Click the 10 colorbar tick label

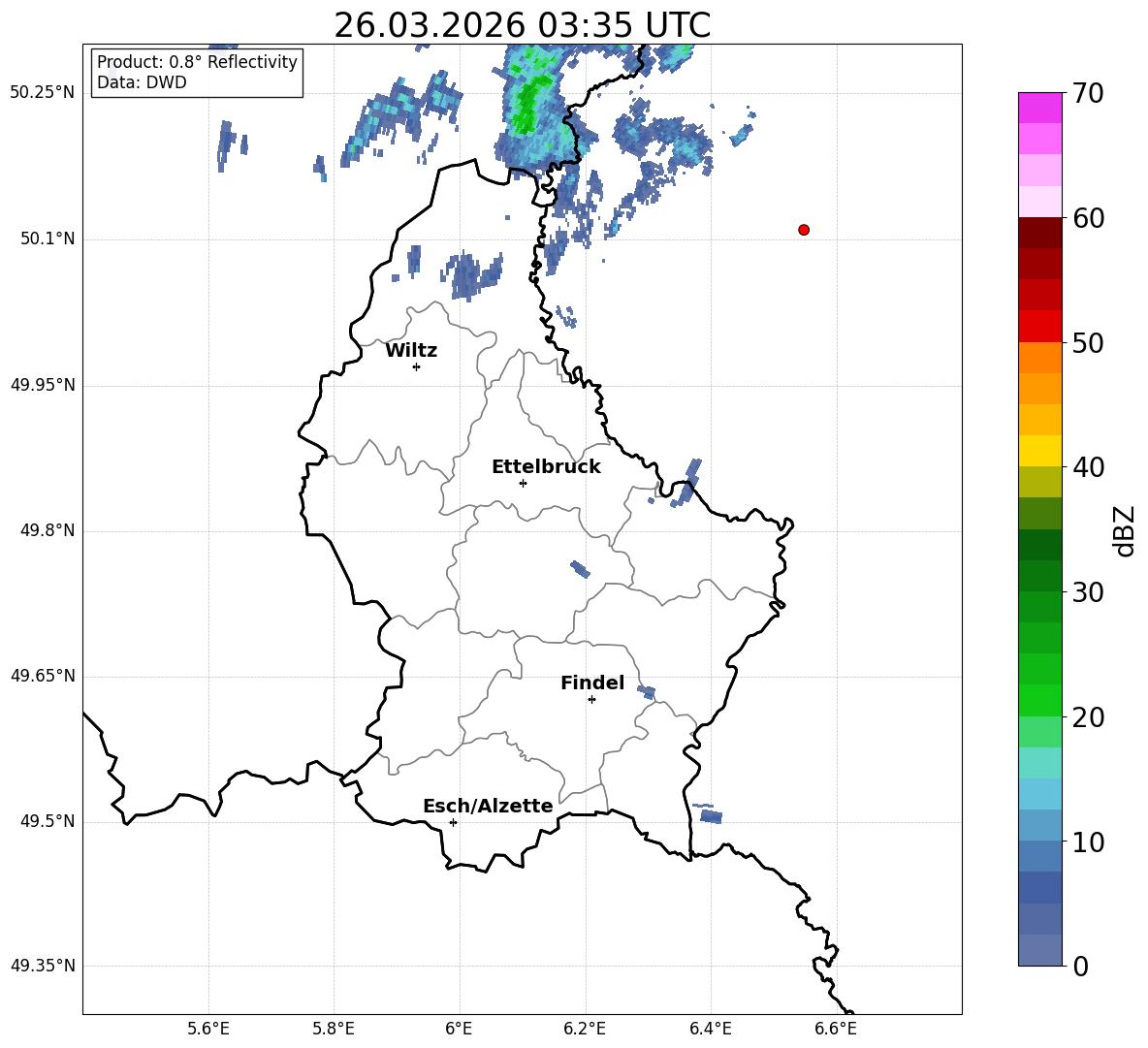(x=1088, y=842)
